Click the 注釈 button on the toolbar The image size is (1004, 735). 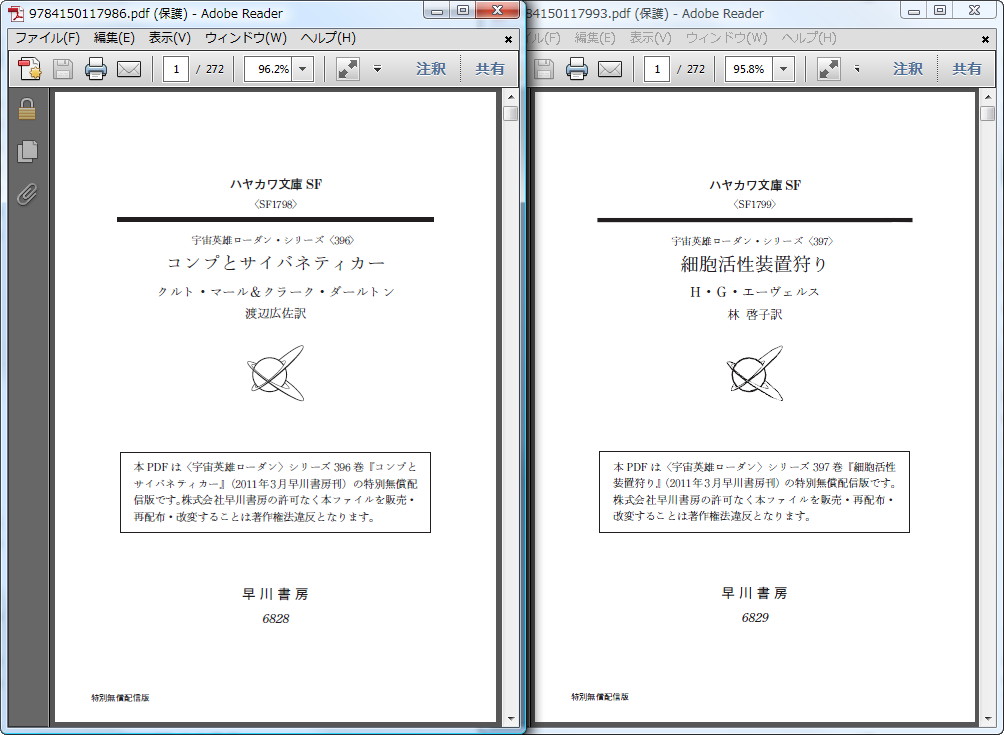432,69
